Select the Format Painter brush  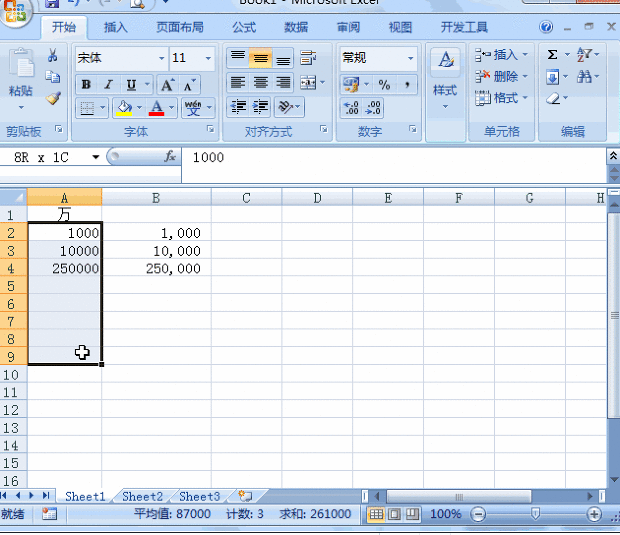click(x=53, y=98)
